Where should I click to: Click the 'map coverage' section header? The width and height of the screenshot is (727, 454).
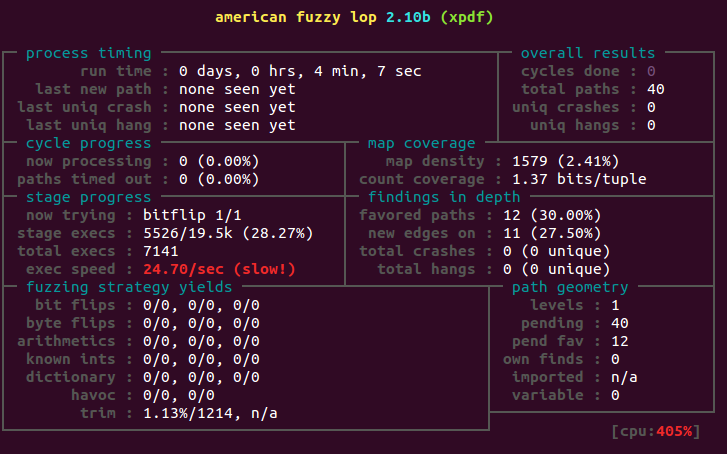[x=421, y=143]
